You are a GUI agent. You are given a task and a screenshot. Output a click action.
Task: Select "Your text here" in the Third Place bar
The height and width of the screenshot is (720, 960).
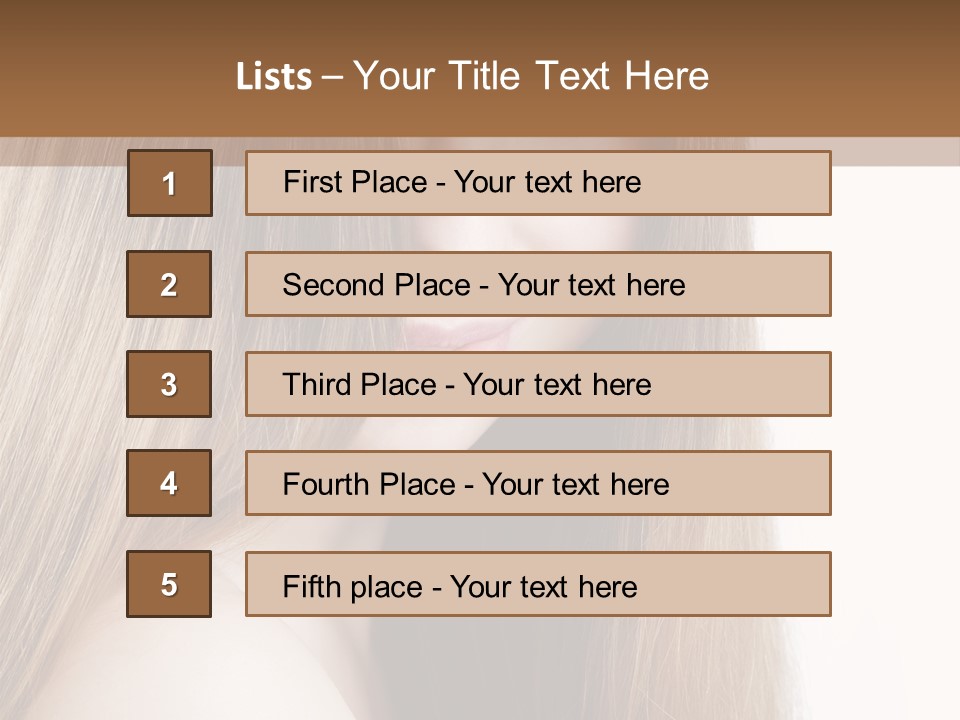coord(557,385)
